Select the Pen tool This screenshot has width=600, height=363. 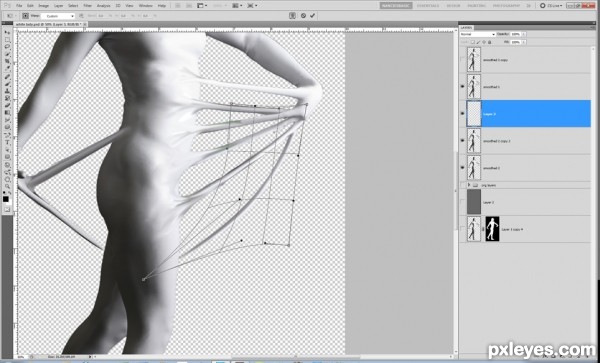[7, 136]
